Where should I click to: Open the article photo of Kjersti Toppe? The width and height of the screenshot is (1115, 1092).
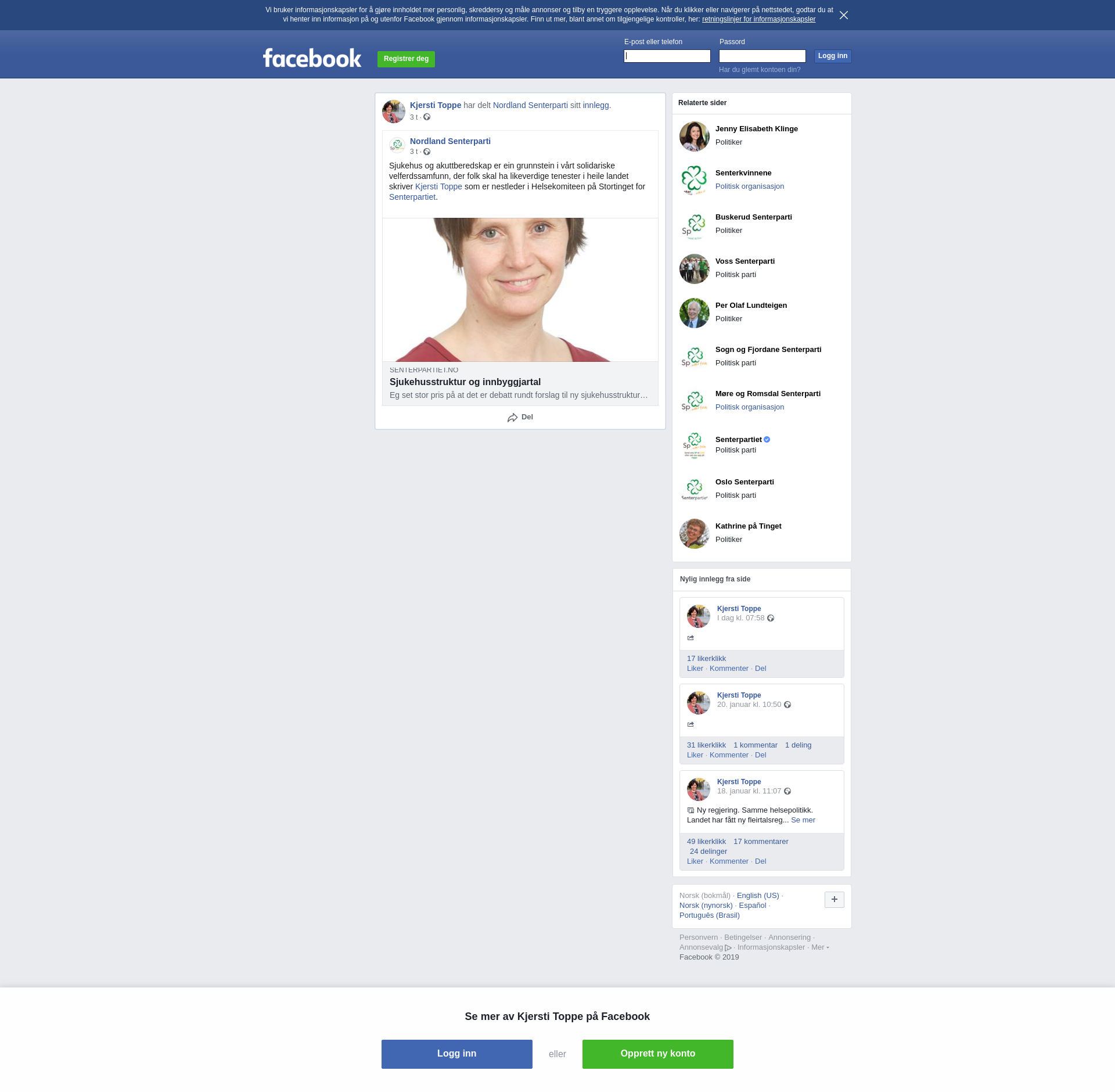point(520,290)
